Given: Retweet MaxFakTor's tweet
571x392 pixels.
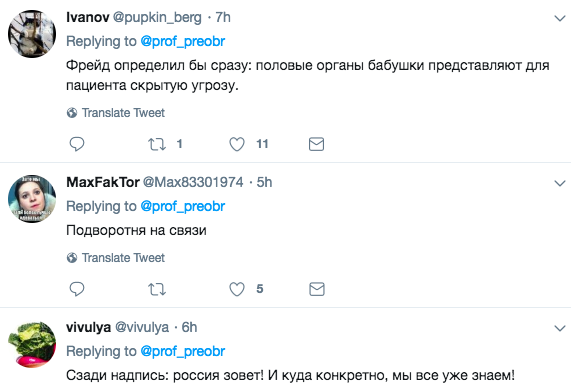Looking at the screenshot, I should (x=157, y=289).
